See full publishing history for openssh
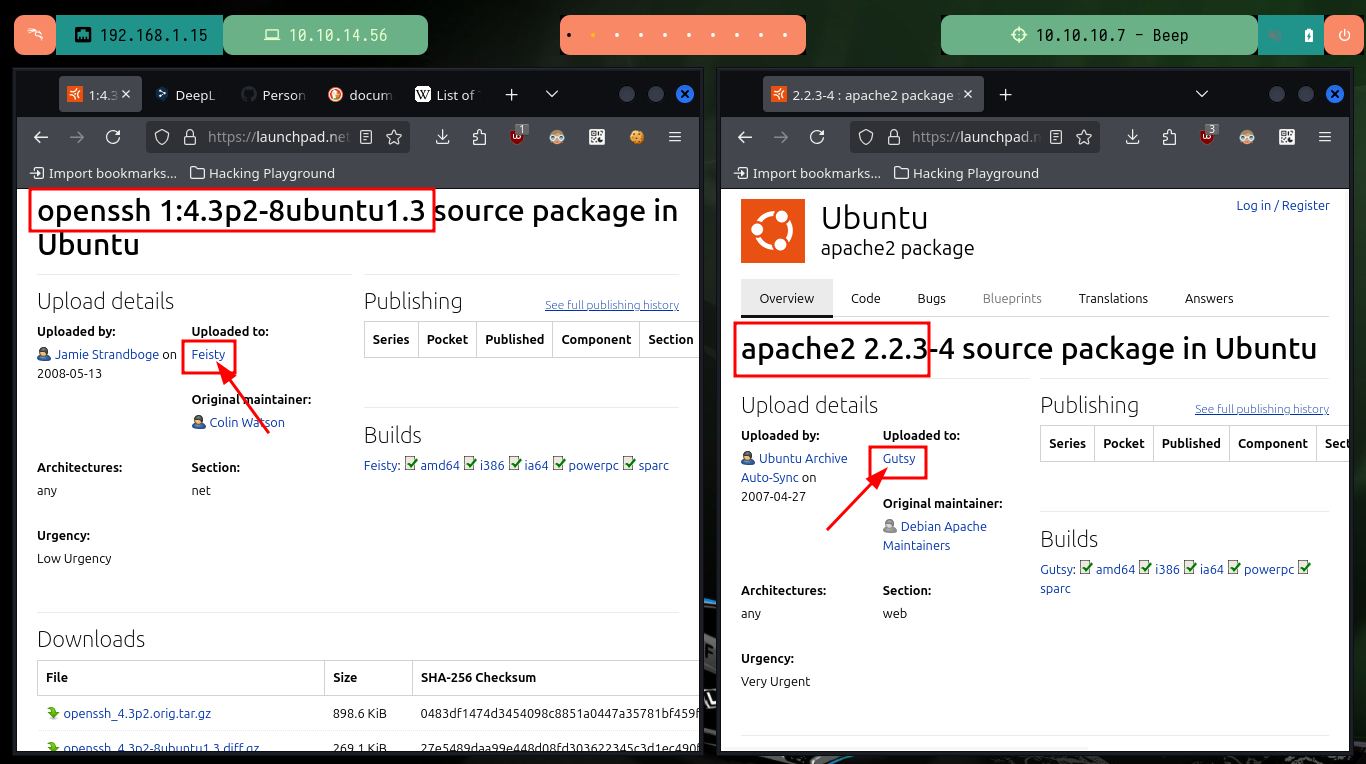The width and height of the screenshot is (1366, 764). pyautogui.click(x=612, y=305)
